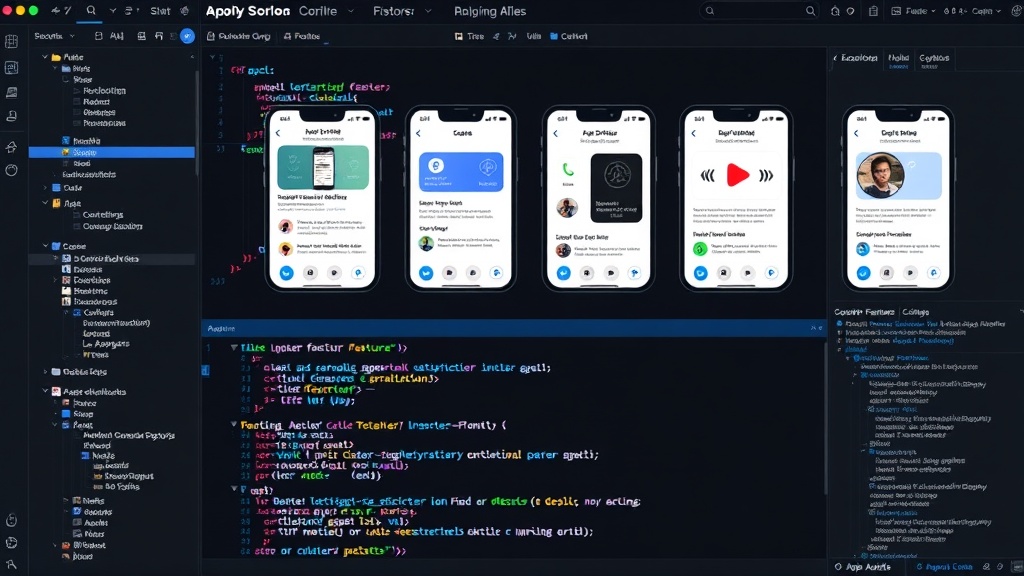The image size is (1024, 576).
Task: Click the shield icon in the top bar
Action: click(x=850, y=11)
